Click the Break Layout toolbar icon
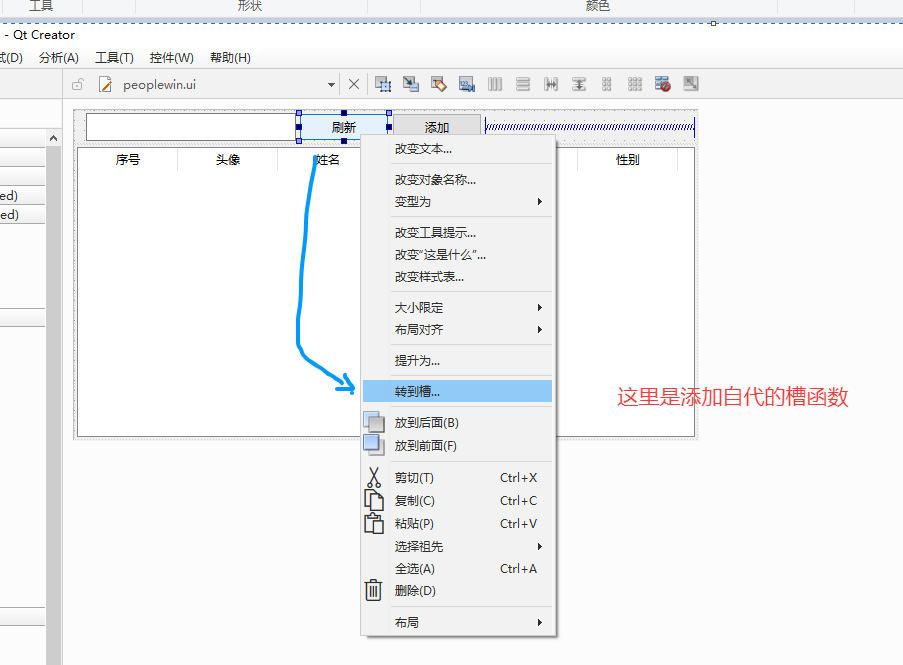 663,84
